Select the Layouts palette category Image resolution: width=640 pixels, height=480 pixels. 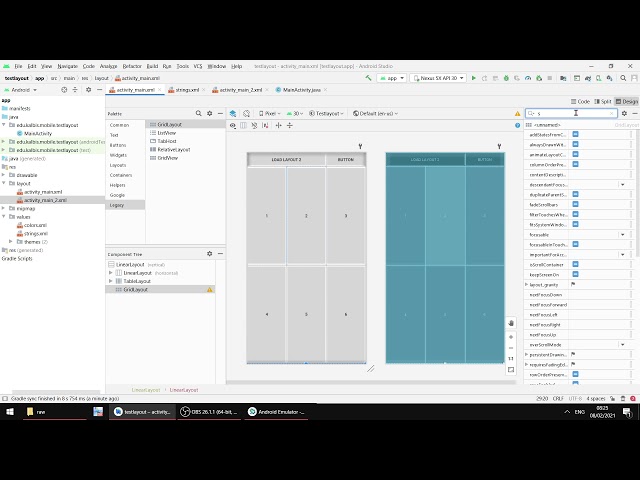click(x=125, y=165)
